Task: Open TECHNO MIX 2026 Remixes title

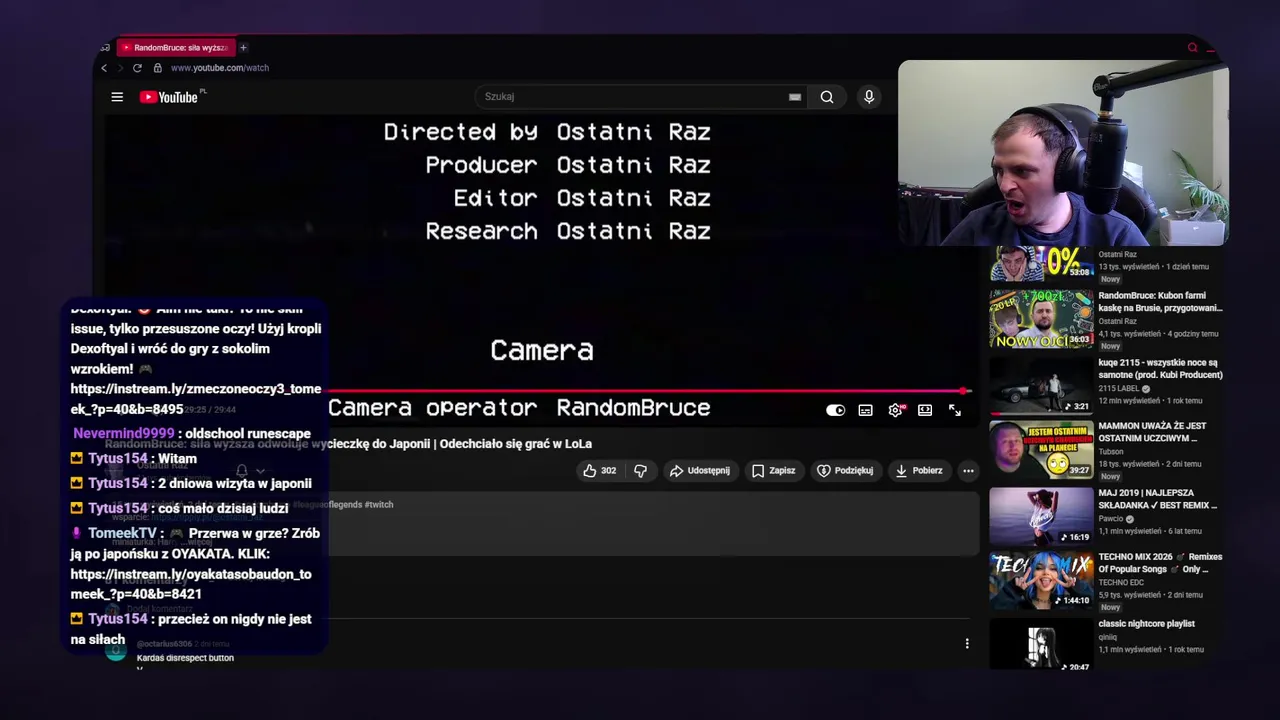Action: pyautogui.click(x=1160, y=563)
